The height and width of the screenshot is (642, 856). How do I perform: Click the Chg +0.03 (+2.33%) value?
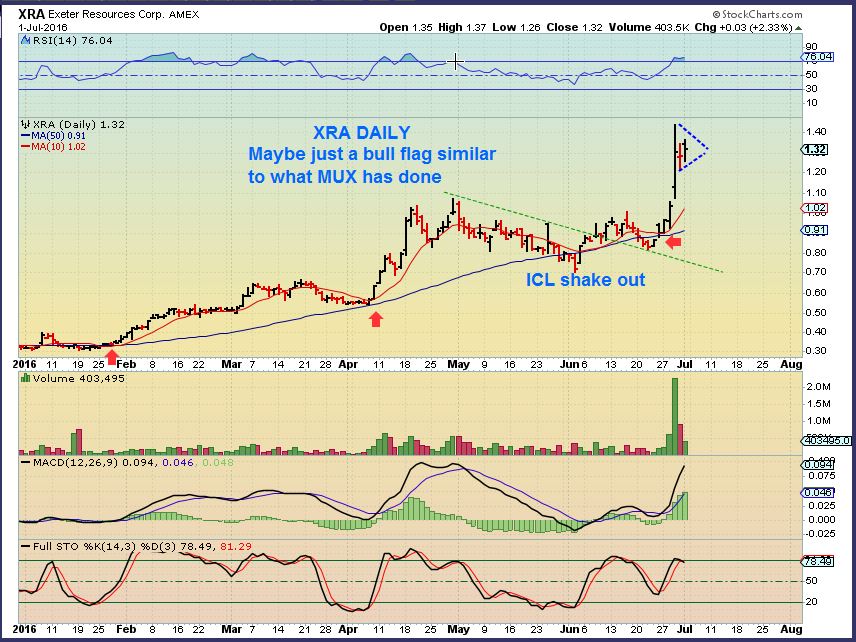pos(743,27)
